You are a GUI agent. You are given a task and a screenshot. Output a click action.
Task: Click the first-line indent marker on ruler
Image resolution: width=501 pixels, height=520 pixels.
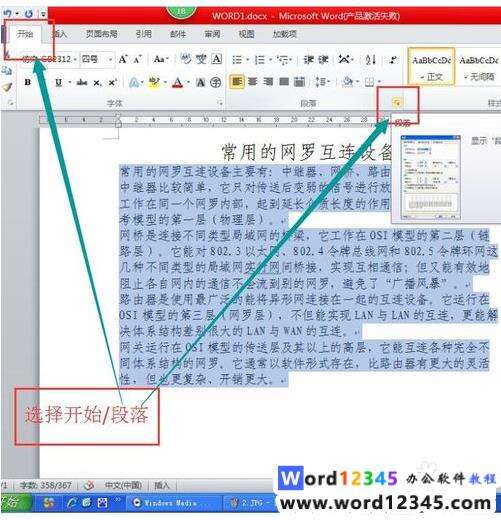[x=118, y=116]
